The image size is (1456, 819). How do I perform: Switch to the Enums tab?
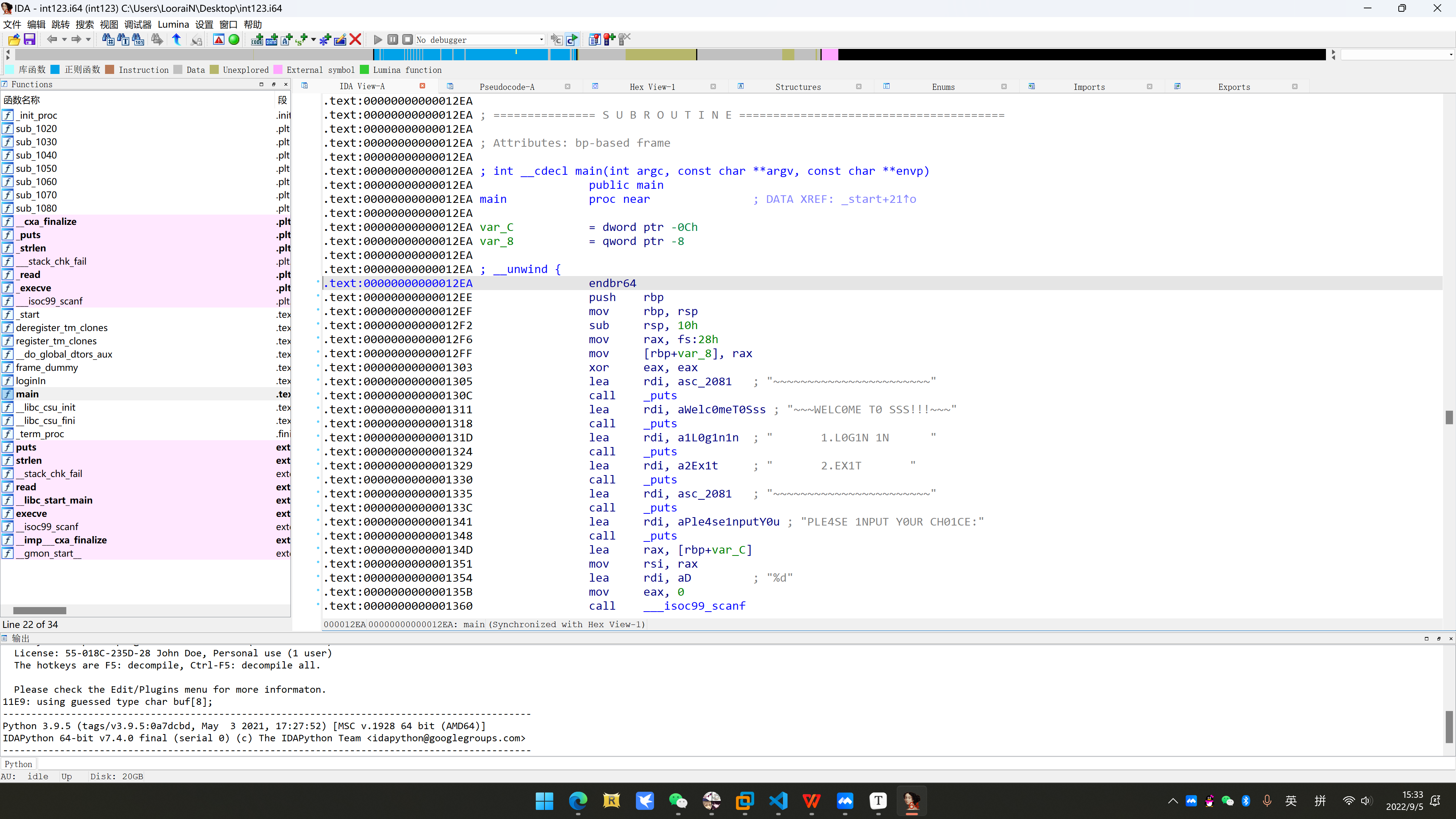943,86
